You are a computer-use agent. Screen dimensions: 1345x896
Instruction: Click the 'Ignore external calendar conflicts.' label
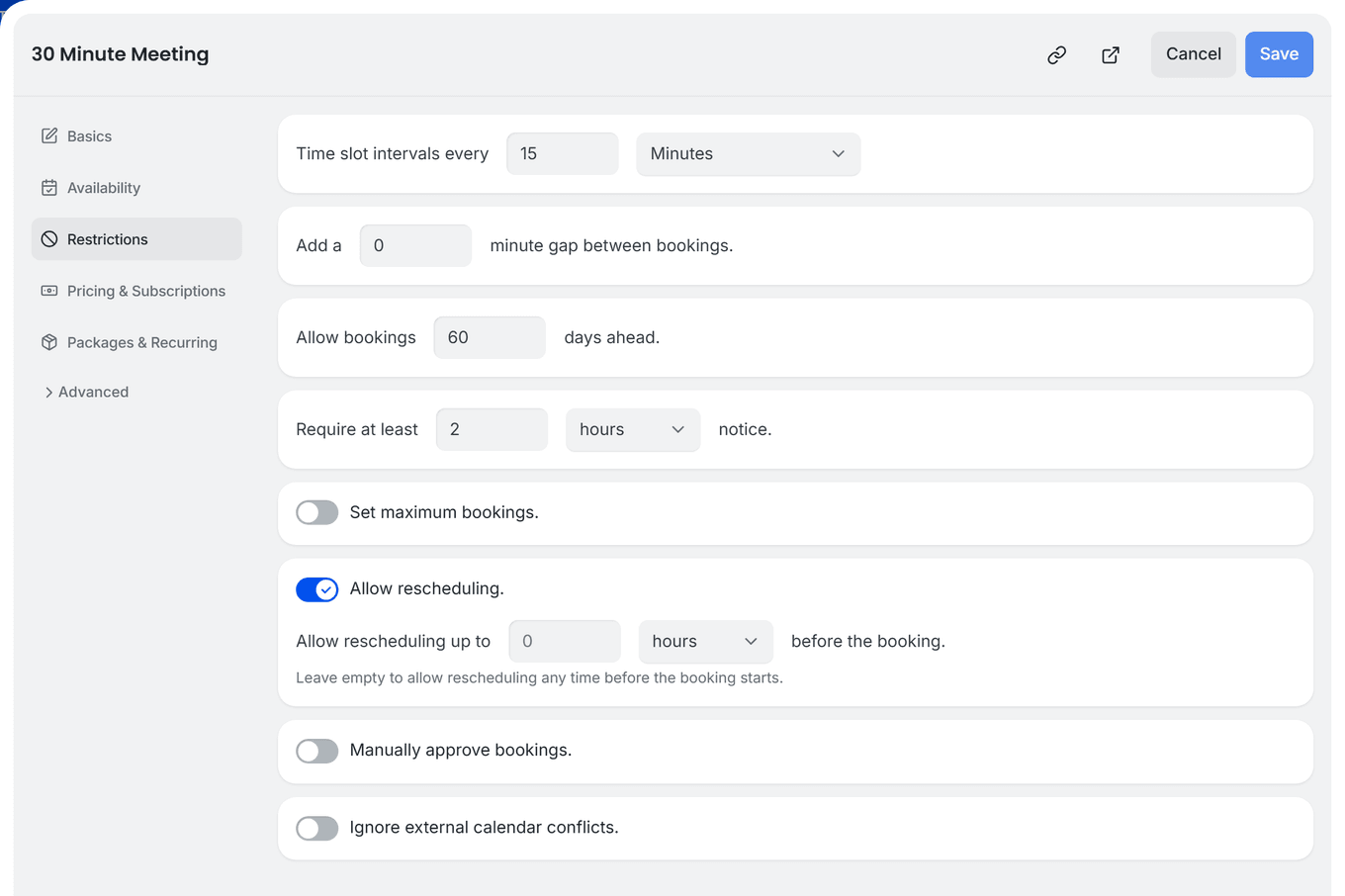tap(484, 827)
